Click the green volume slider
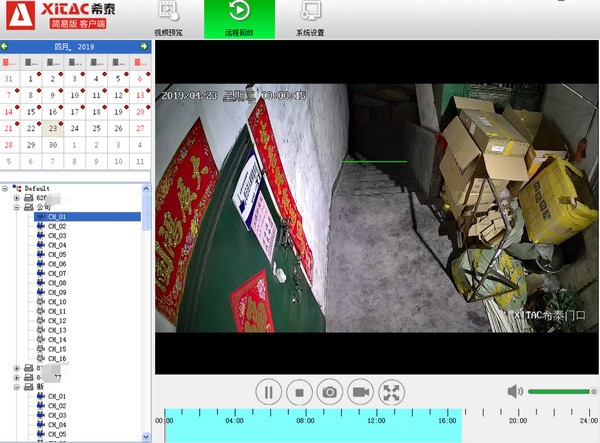The image size is (600, 443). click(x=560, y=391)
